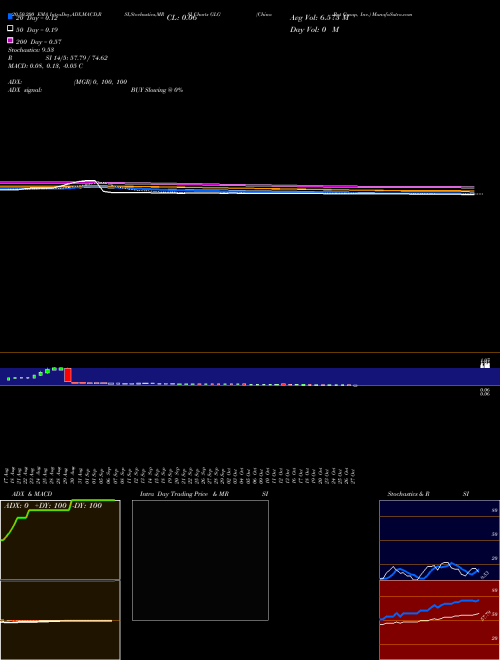500x660 pixels.
Task: Click the 0.06 price axis label
Action: [x=485, y=392]
